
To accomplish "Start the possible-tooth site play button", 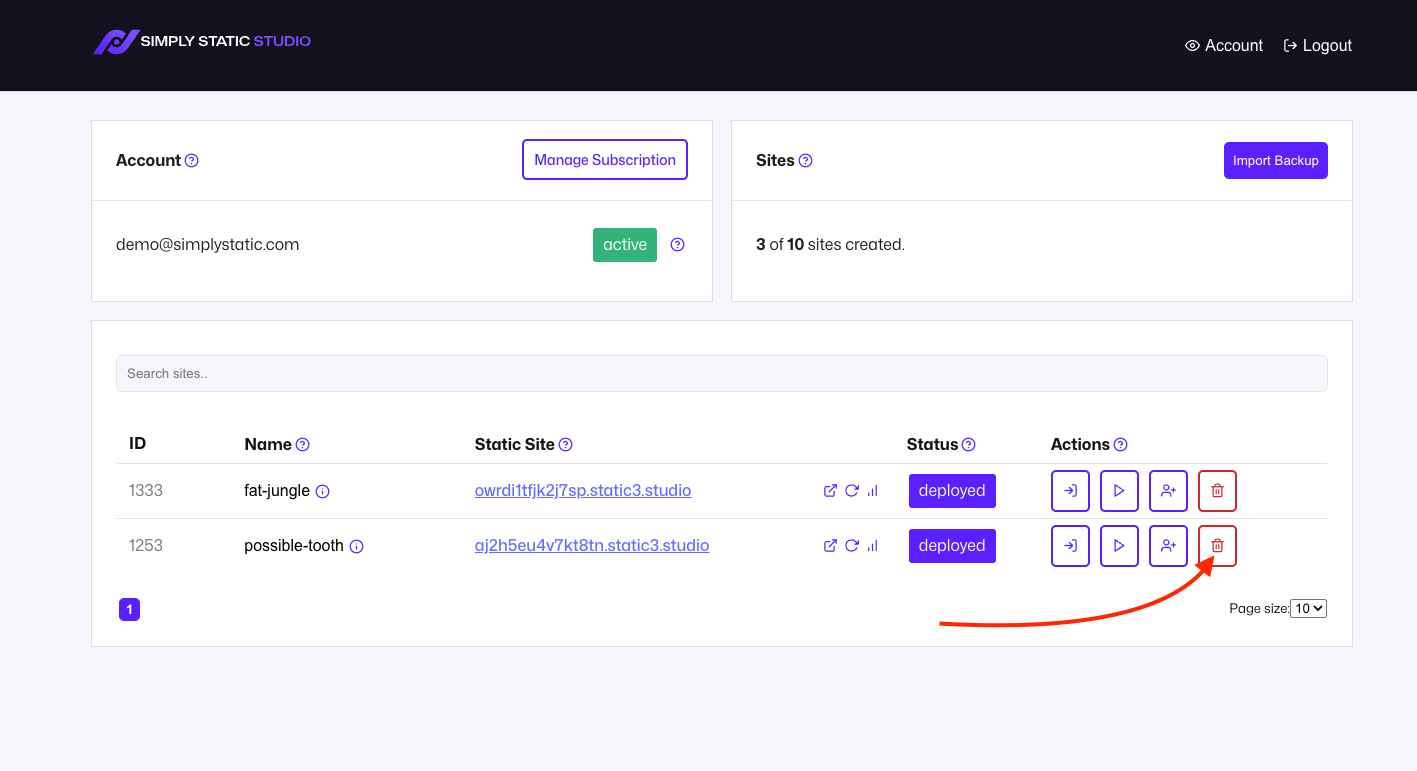I will (x=1119, y=546).
